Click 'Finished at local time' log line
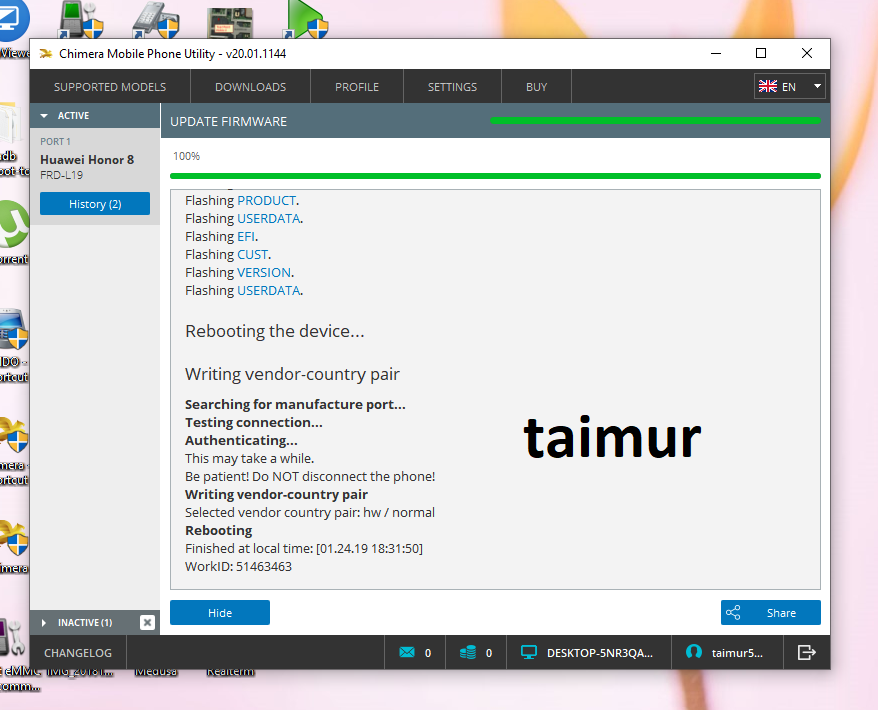Viewport: 878px width, 710px height. point(304,548)
